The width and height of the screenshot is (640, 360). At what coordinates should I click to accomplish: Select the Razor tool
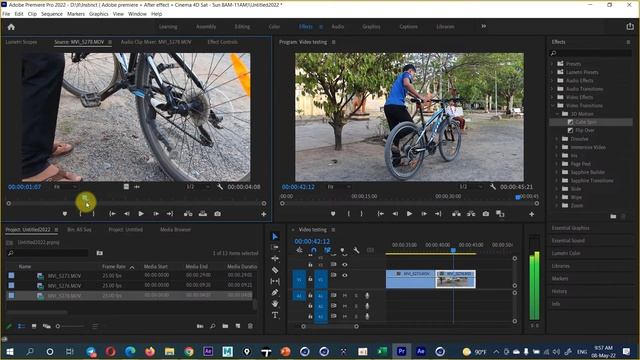coord(275,270)
